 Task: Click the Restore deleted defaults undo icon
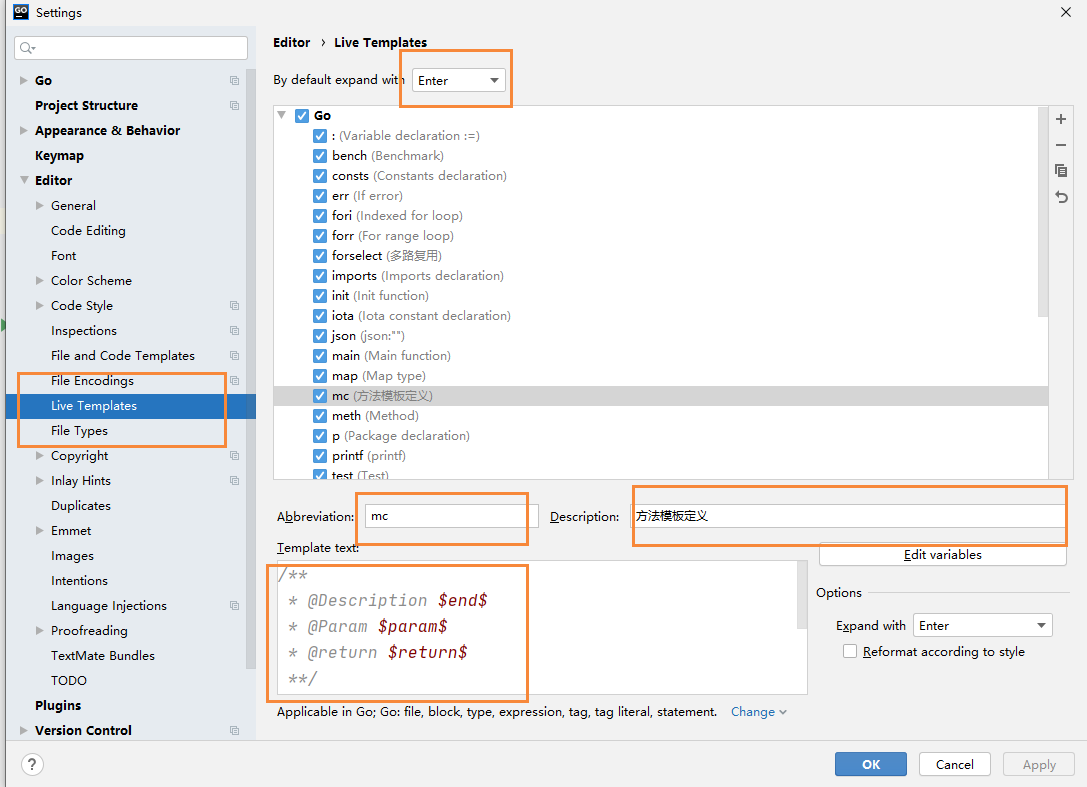coord(1061,197)
